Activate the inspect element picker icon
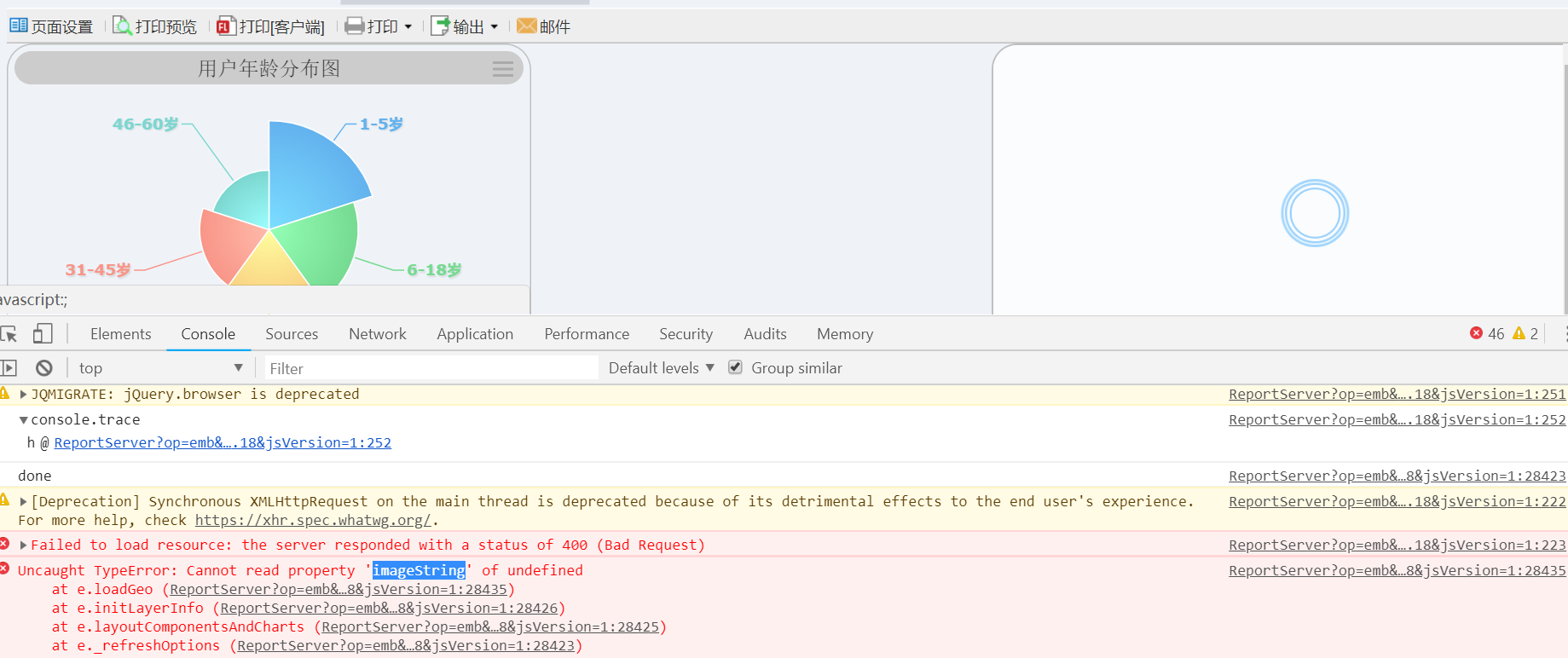 tap(9, 334)
